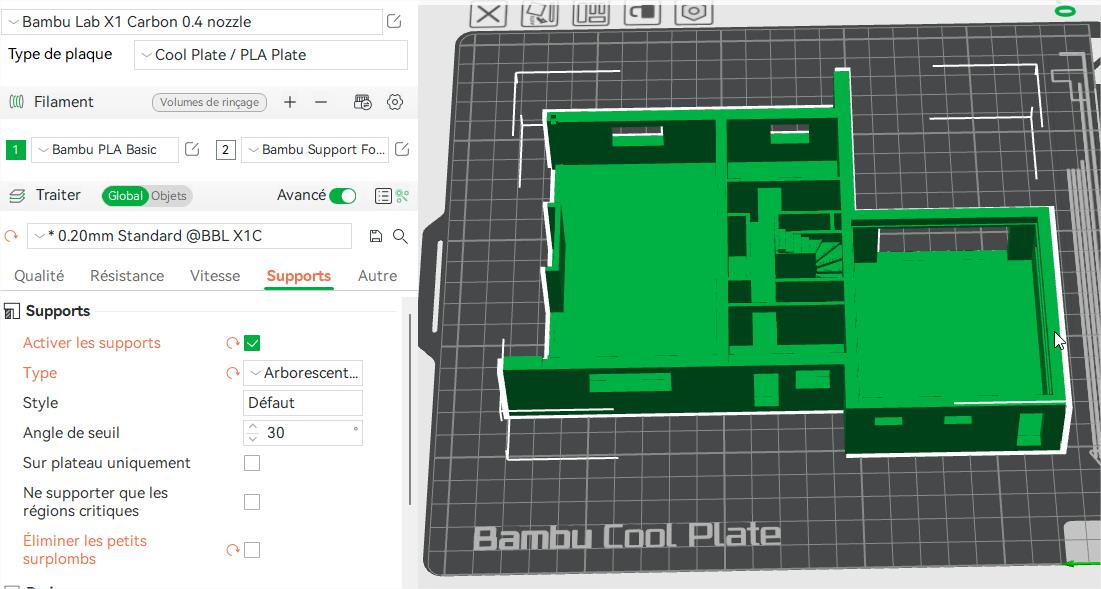
Task: Click the X icon above the plate
Action: 488,14
